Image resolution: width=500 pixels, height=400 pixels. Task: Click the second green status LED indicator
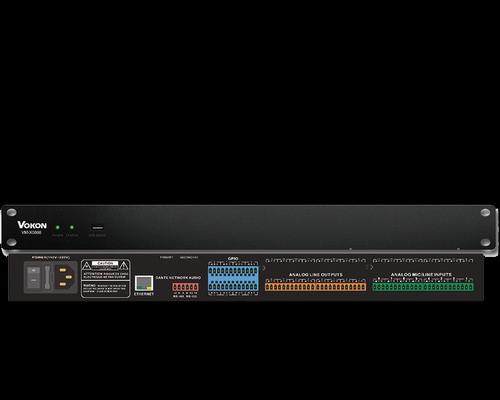72,228
